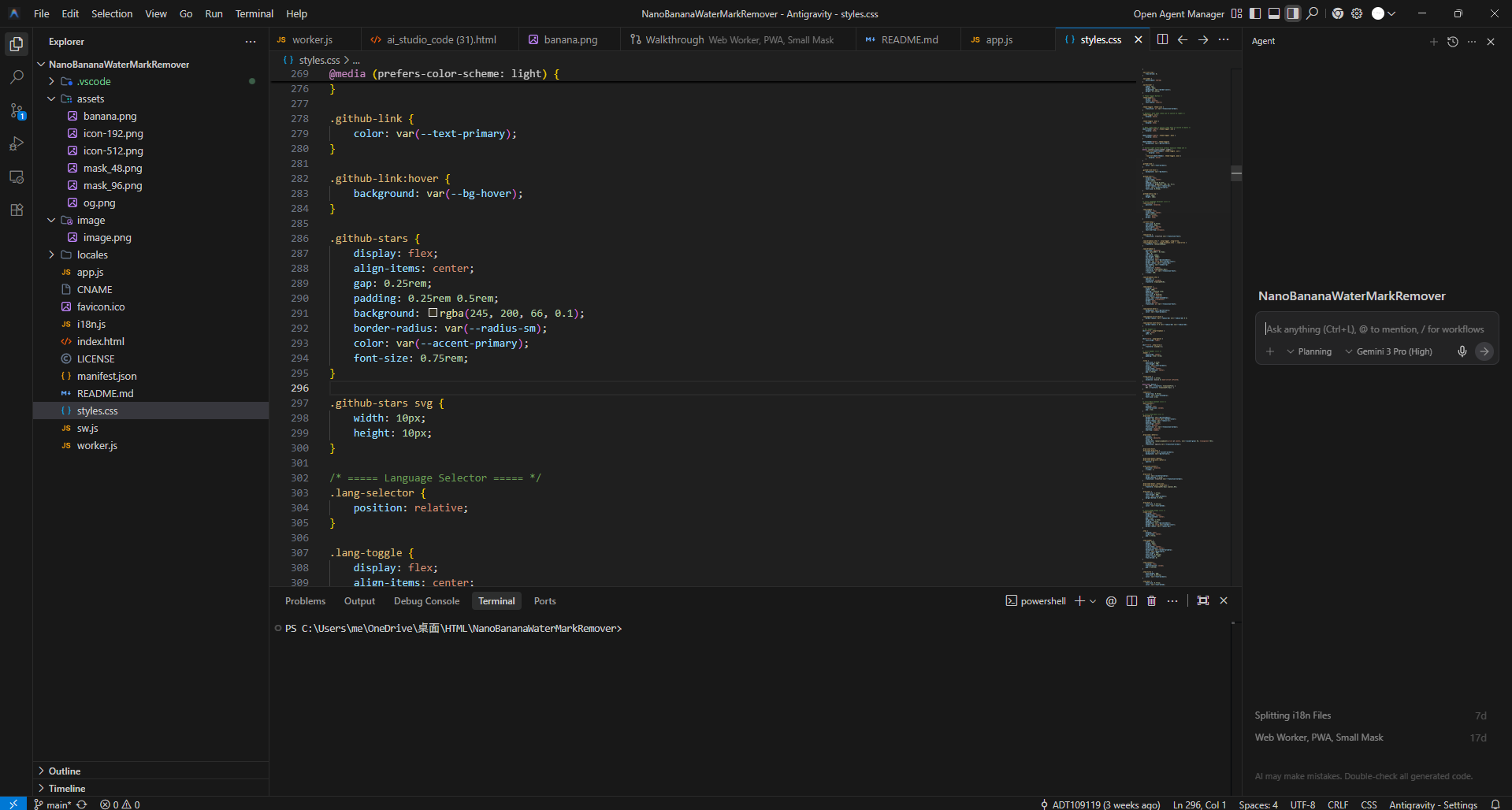Click the split editor right icon
The height and width of the screenshot is (810, 1512).
pos(1162,39)
